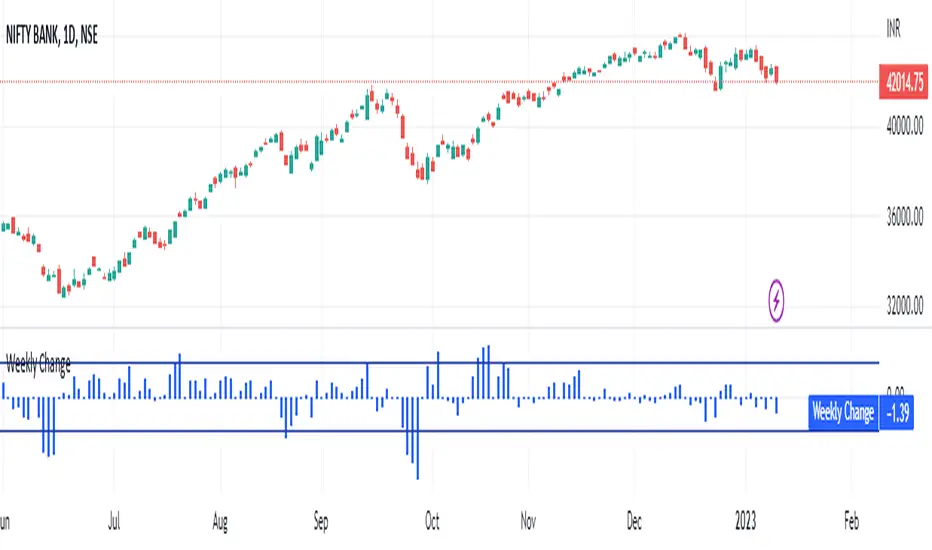932x550 pixels.
Task: Select the blue Weekly Change axis tag
Action: pos(842,412)
